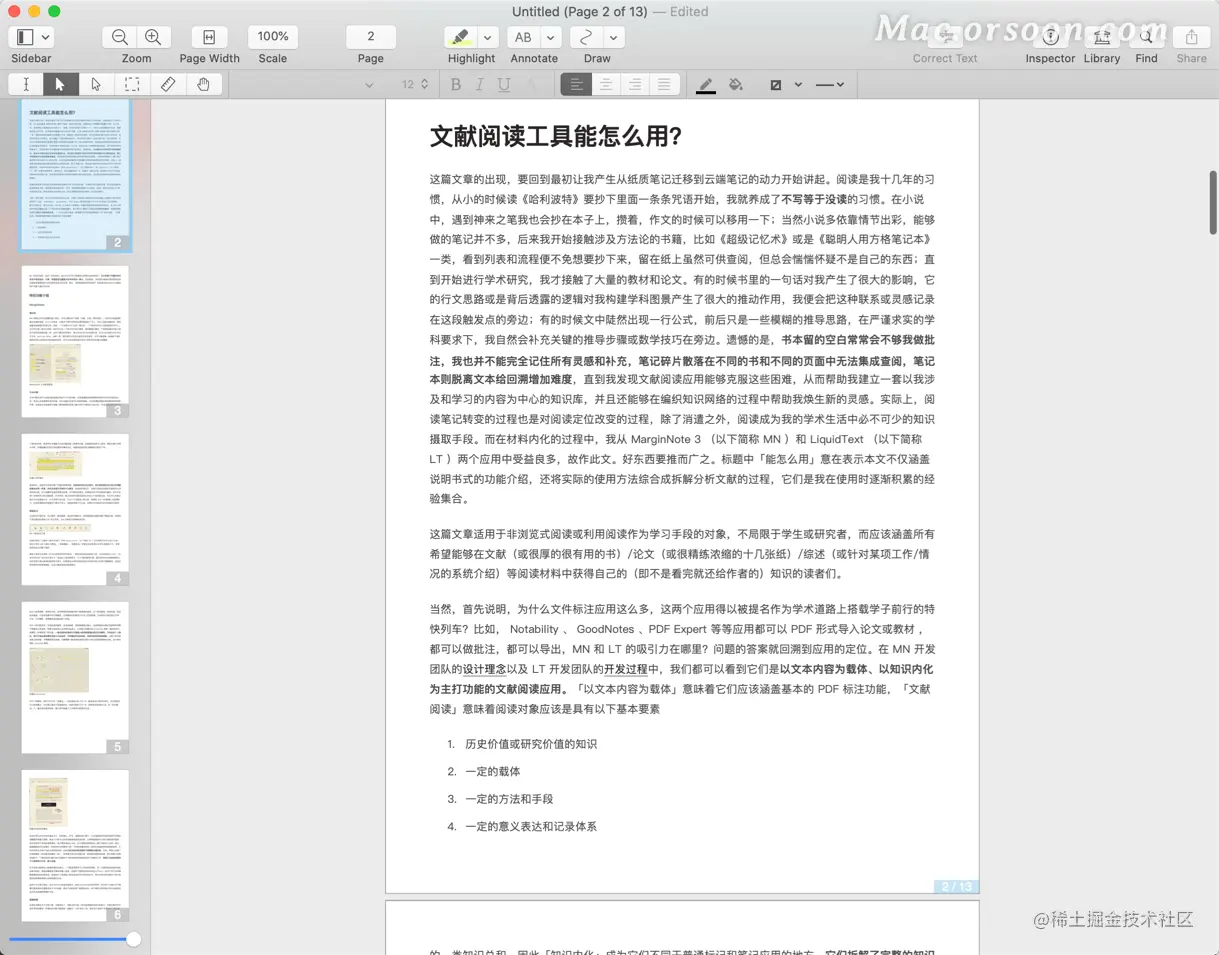Pick the paint bucket fill color
Image resolution: width=1219 pixels, height=955 pixels.
point(736,85)
